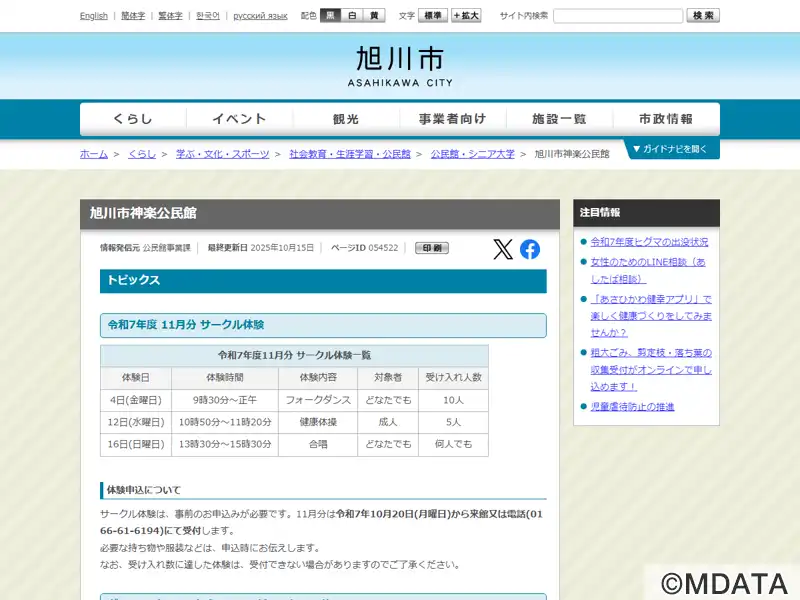This screenshot has width=800, height=600.
Task: Open 令和7年度ヒグマの出没状況 link
Action: pos(649,242)
